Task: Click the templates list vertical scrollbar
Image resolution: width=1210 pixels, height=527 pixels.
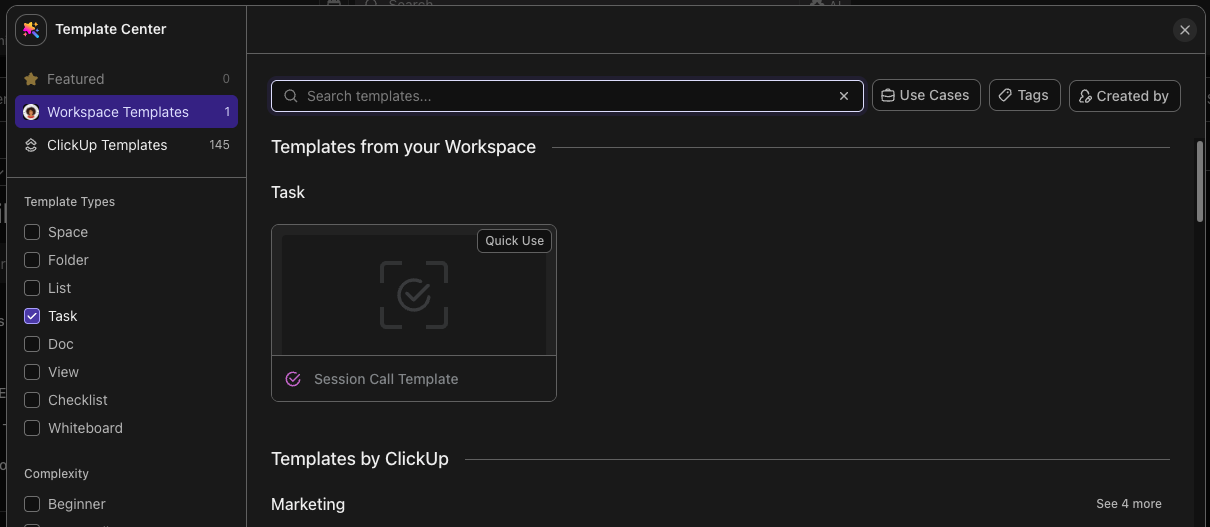Action: click(1200, 181)
